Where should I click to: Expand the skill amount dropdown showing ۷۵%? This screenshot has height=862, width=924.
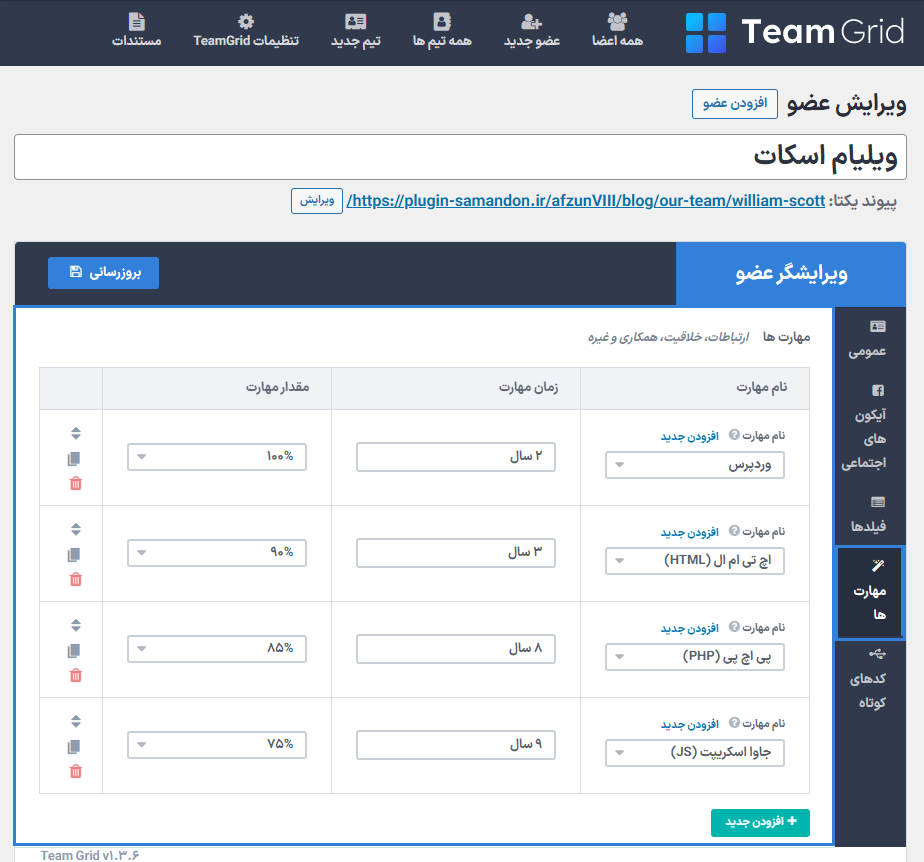(217, 745)
